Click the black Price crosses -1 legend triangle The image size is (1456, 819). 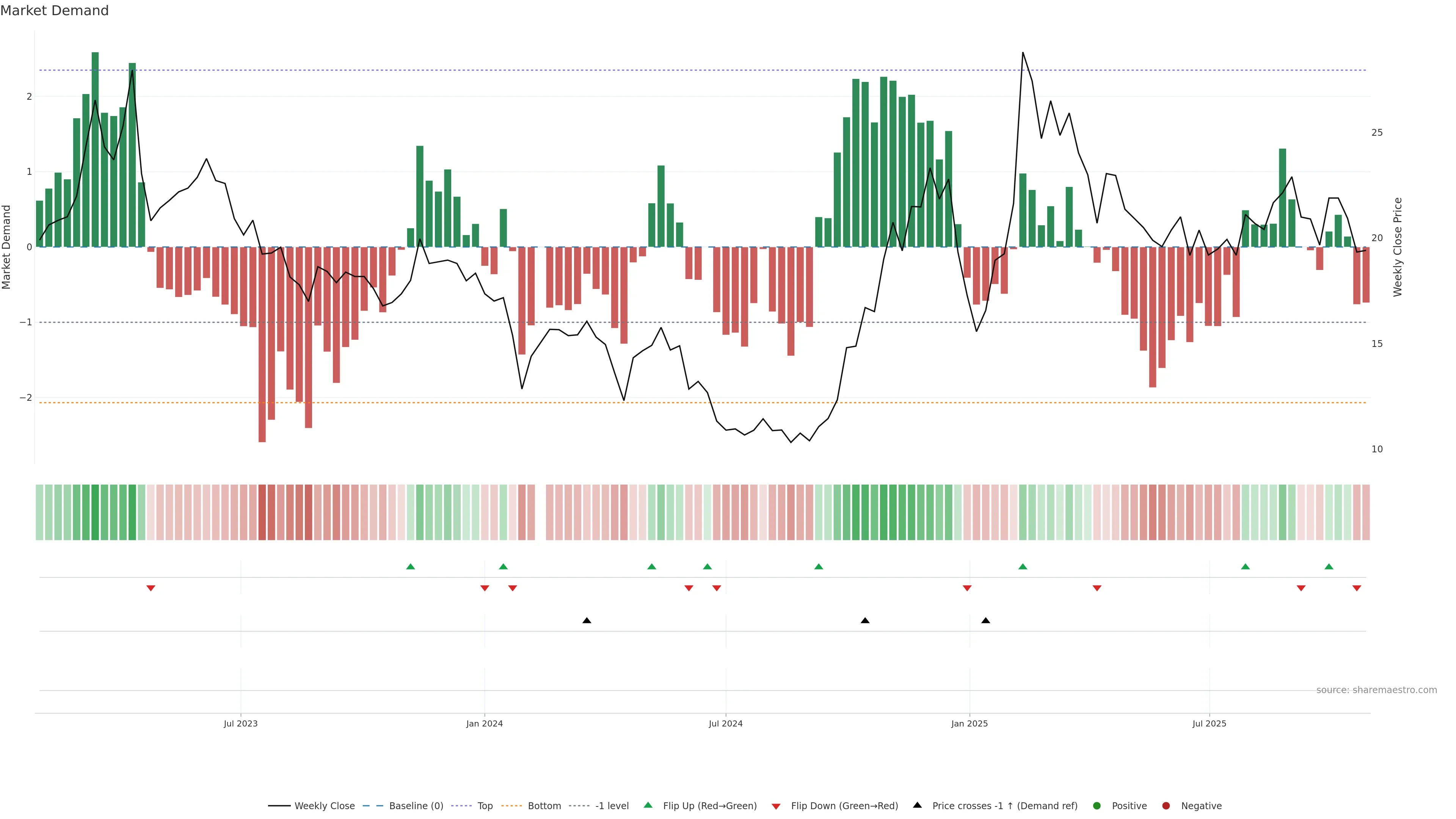[x=917, y=805]
